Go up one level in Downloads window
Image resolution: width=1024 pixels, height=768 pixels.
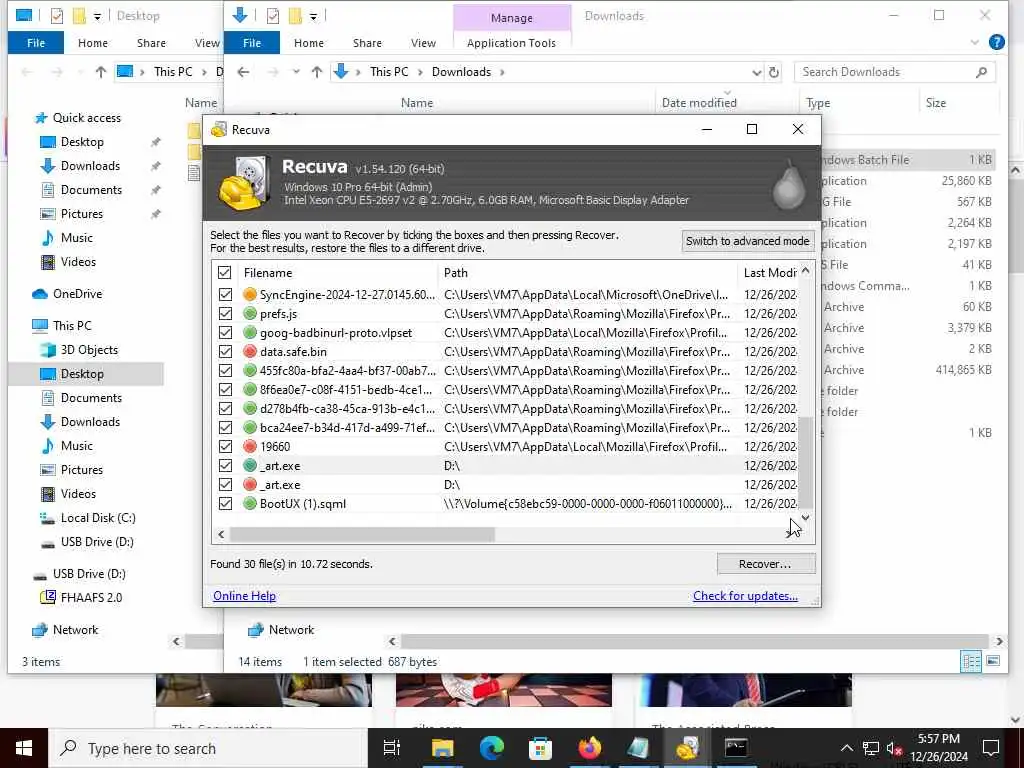[x=317, y=72]
